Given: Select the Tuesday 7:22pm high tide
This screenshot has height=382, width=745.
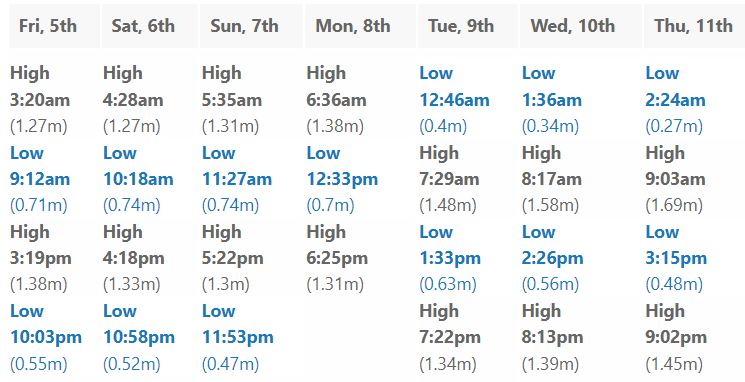Looking at the screenshot, I should click(449, 337).
